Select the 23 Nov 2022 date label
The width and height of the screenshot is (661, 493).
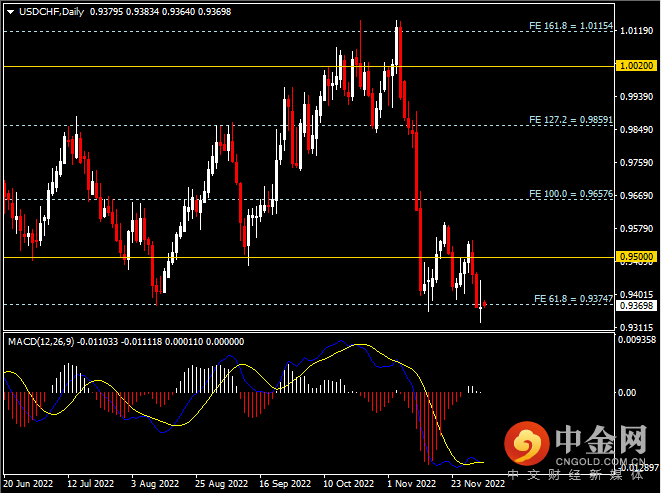point(479,484)
